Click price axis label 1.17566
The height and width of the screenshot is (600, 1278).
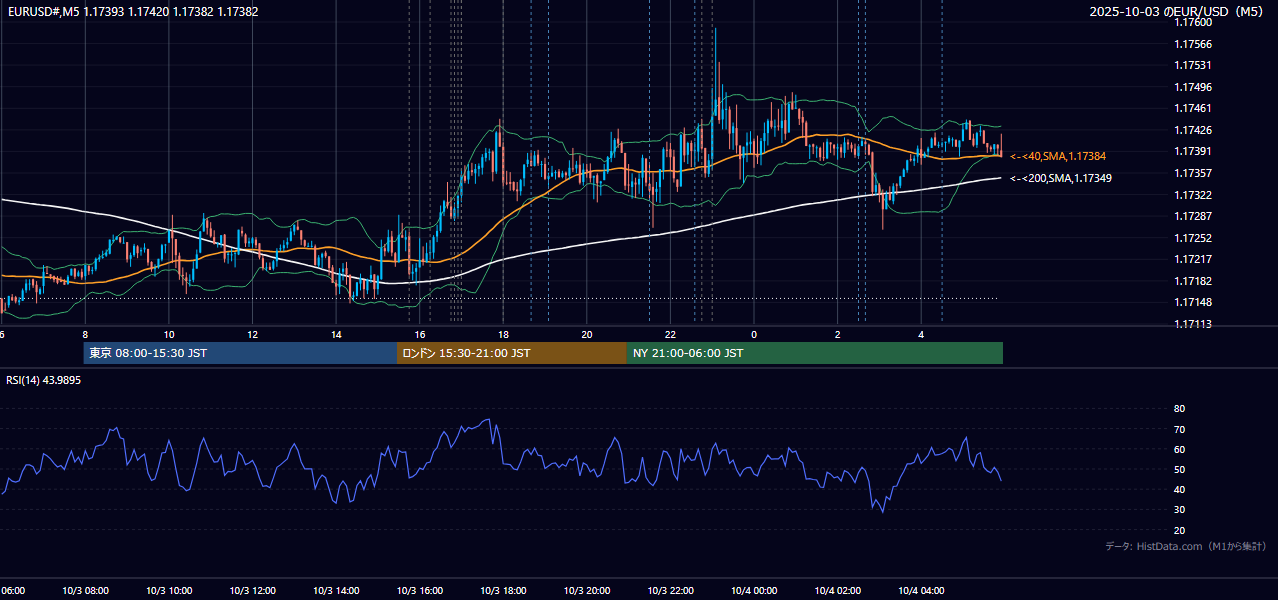click(x=1193, y=44)
